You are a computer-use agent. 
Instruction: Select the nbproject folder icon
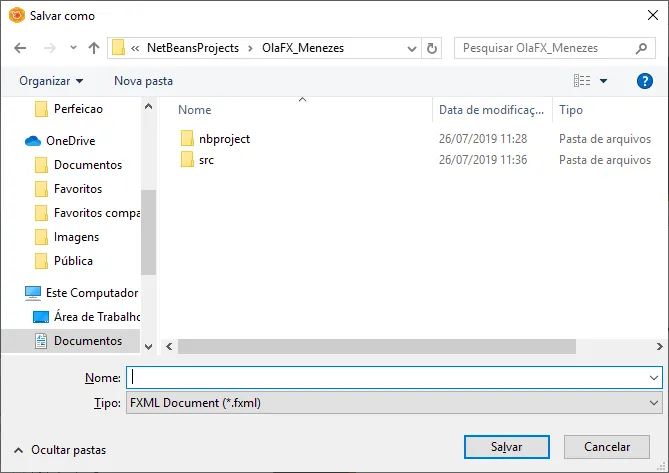(187, 139)
